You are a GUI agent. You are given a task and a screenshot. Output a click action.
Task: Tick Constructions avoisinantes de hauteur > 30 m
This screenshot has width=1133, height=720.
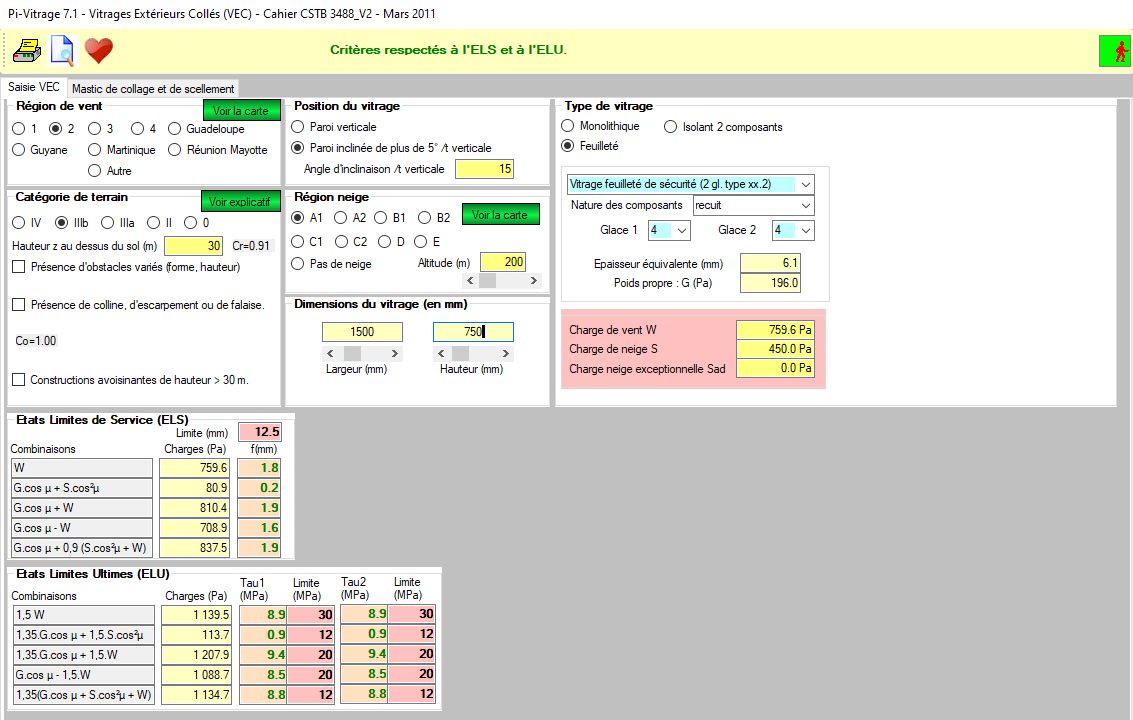[19, 380]
